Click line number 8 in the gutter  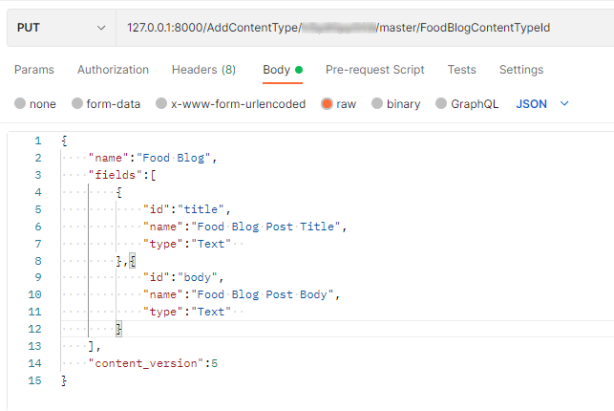click(38, 261)
